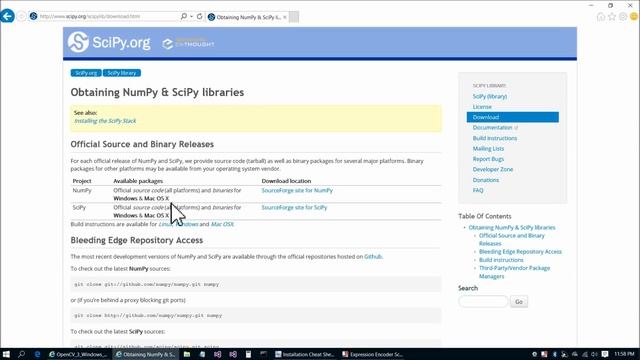Screen dimensions: 640x360
Task: Open the SourceForge site for NumPy link
Action: pos(297,191)
